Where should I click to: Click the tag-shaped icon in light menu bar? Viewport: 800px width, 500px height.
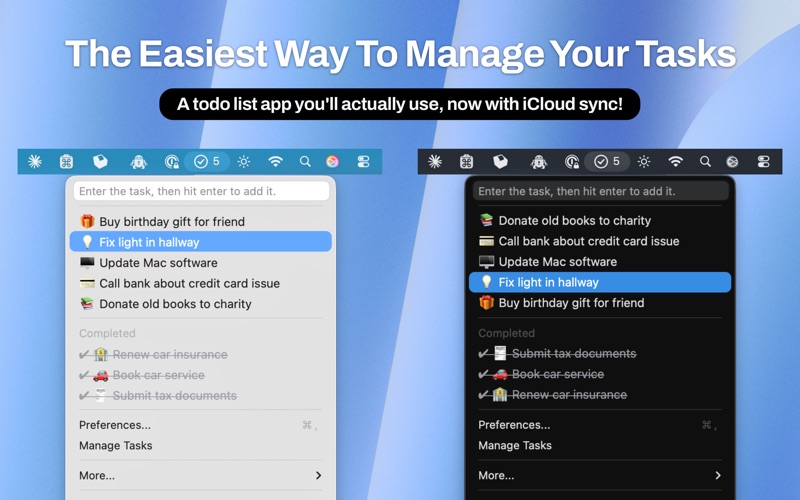pyautogui.click(x=100, y=162)
